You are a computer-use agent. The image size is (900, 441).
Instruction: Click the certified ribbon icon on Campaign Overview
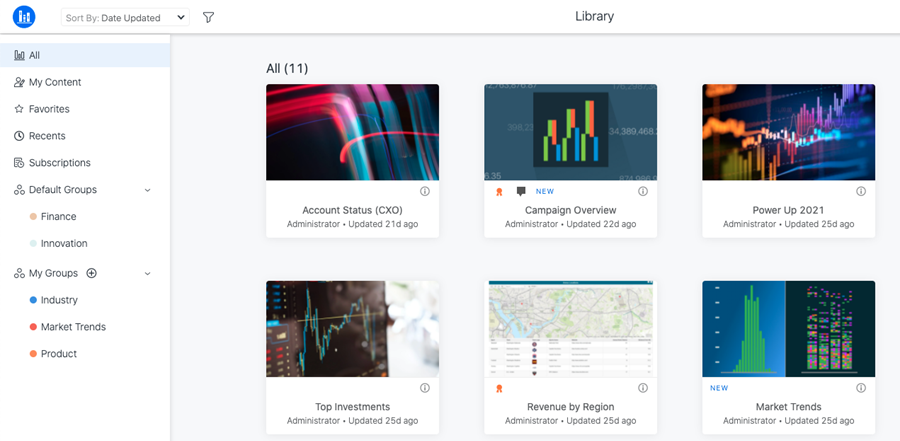(499, 192)
